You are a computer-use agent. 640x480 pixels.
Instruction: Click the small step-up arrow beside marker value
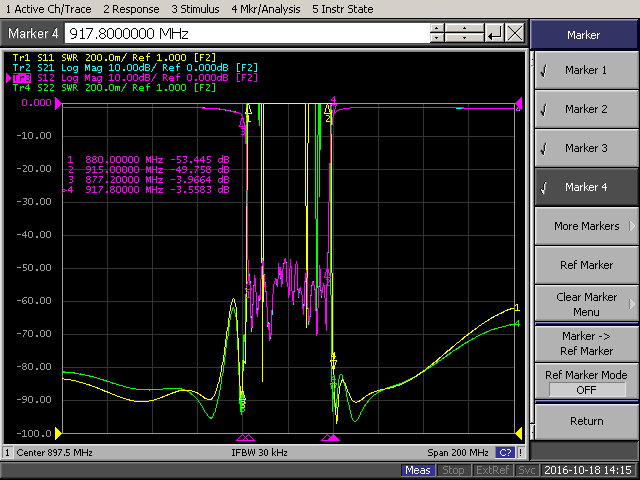click(x=438, y=29)
